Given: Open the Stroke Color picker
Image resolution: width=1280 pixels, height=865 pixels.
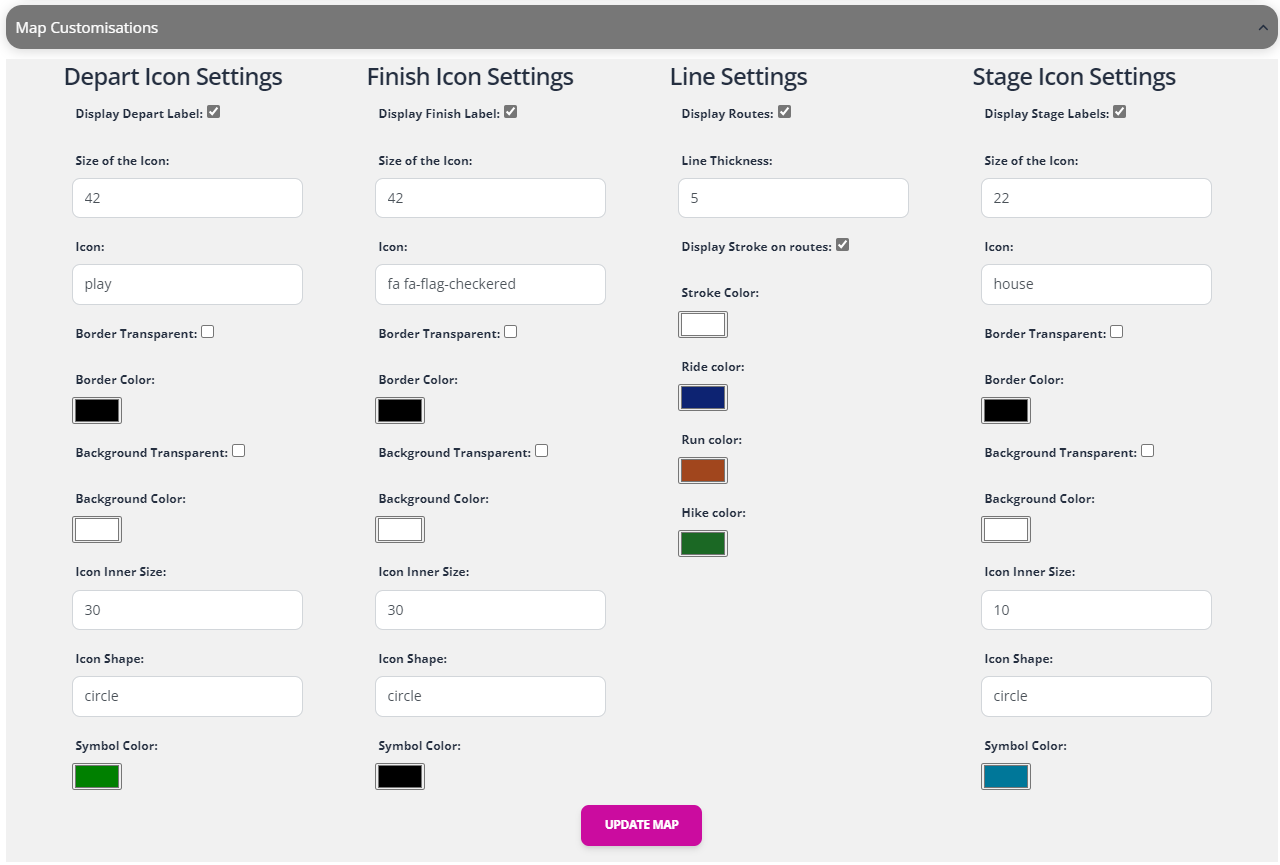Looking at the screenshot, I should [703, 324].
